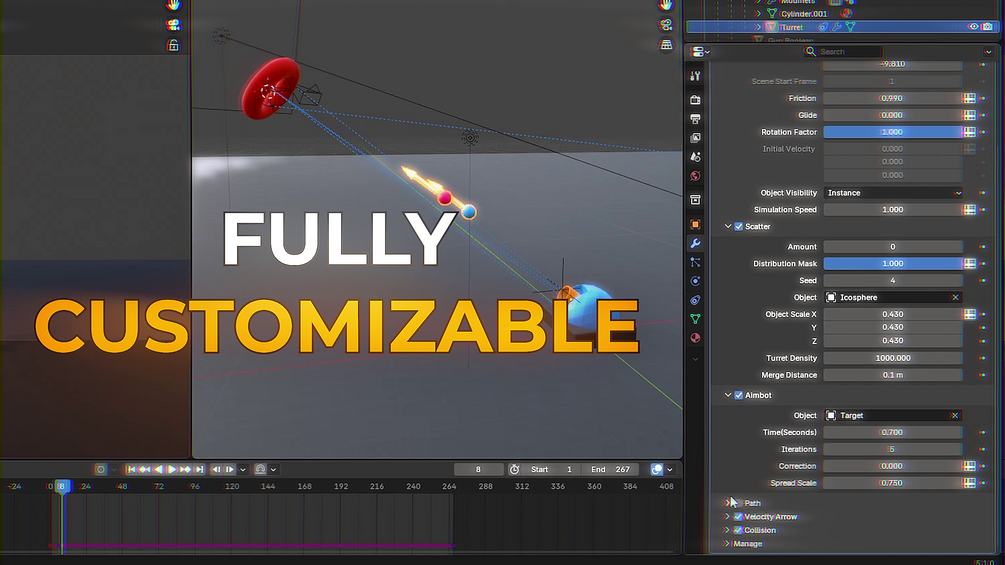1005x565 pixels.
Task: Click the camera icon in left viewport
Action: (x=173, y=25)
